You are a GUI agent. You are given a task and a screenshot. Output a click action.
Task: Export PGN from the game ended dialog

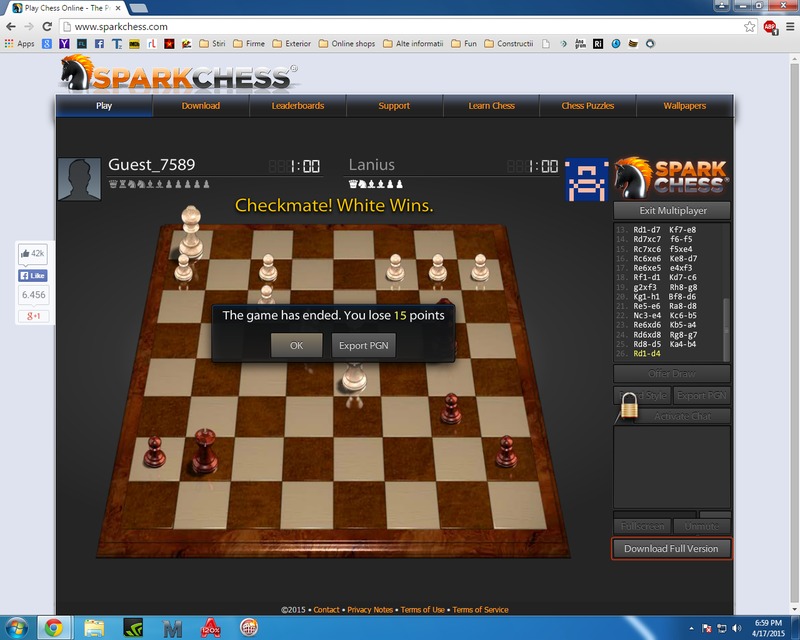(363, 346)
